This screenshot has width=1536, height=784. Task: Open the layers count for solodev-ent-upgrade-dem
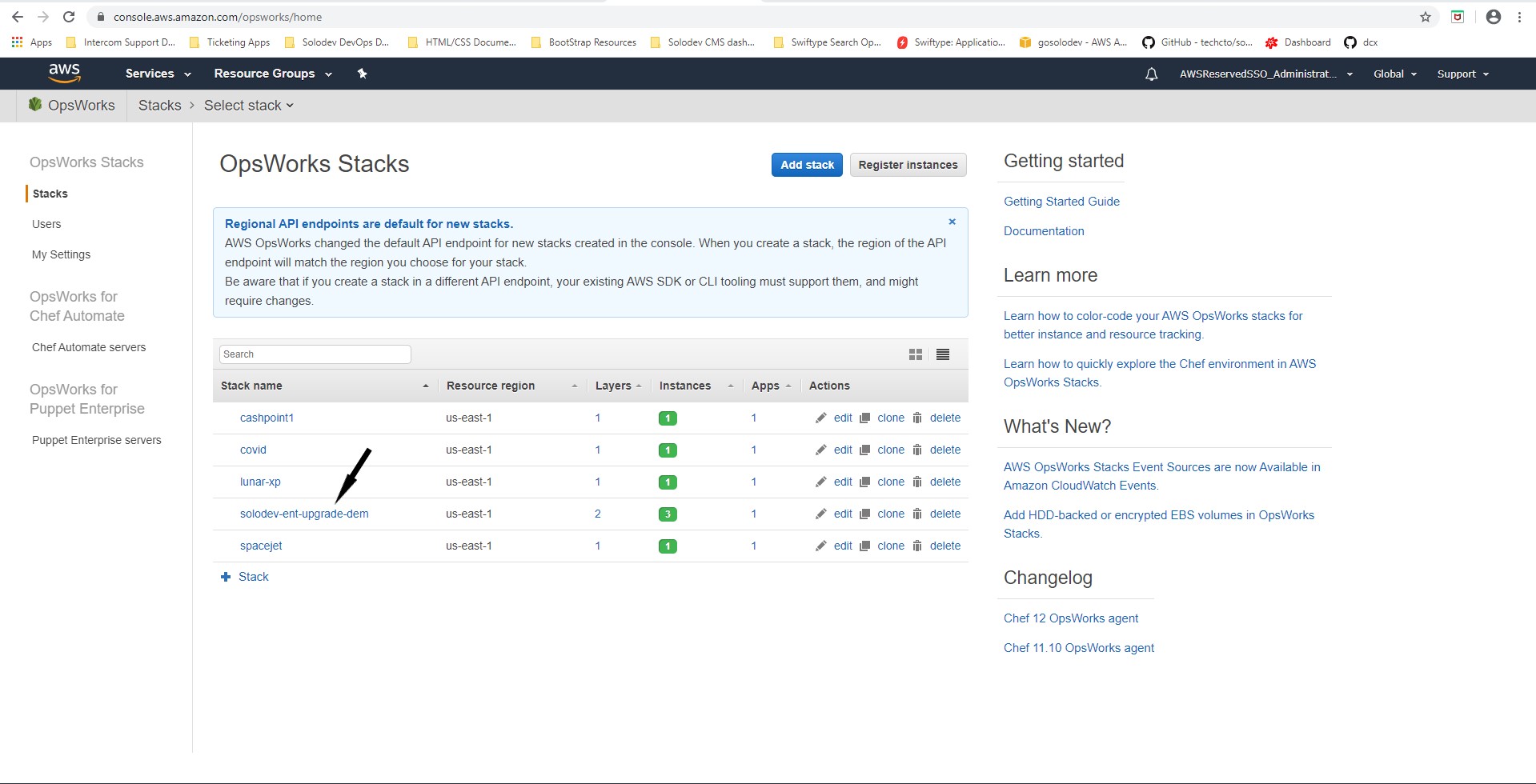click(x=598, y=514)
